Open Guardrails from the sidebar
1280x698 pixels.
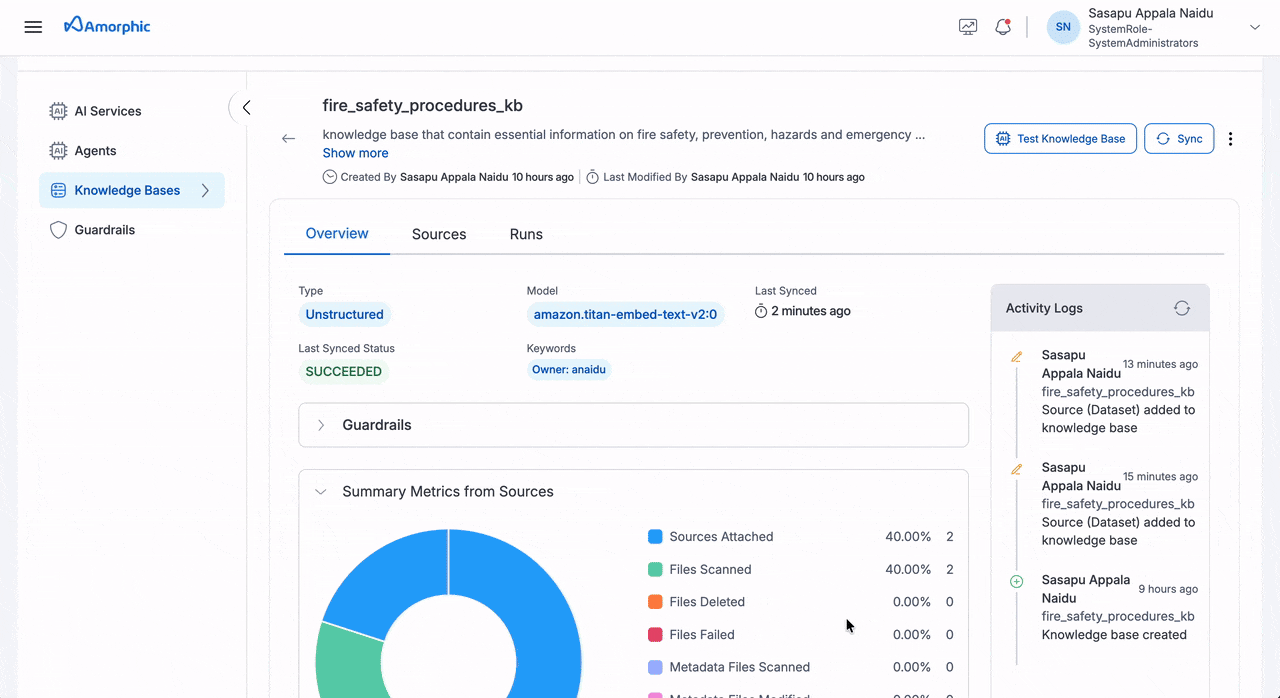click(104, 229)
